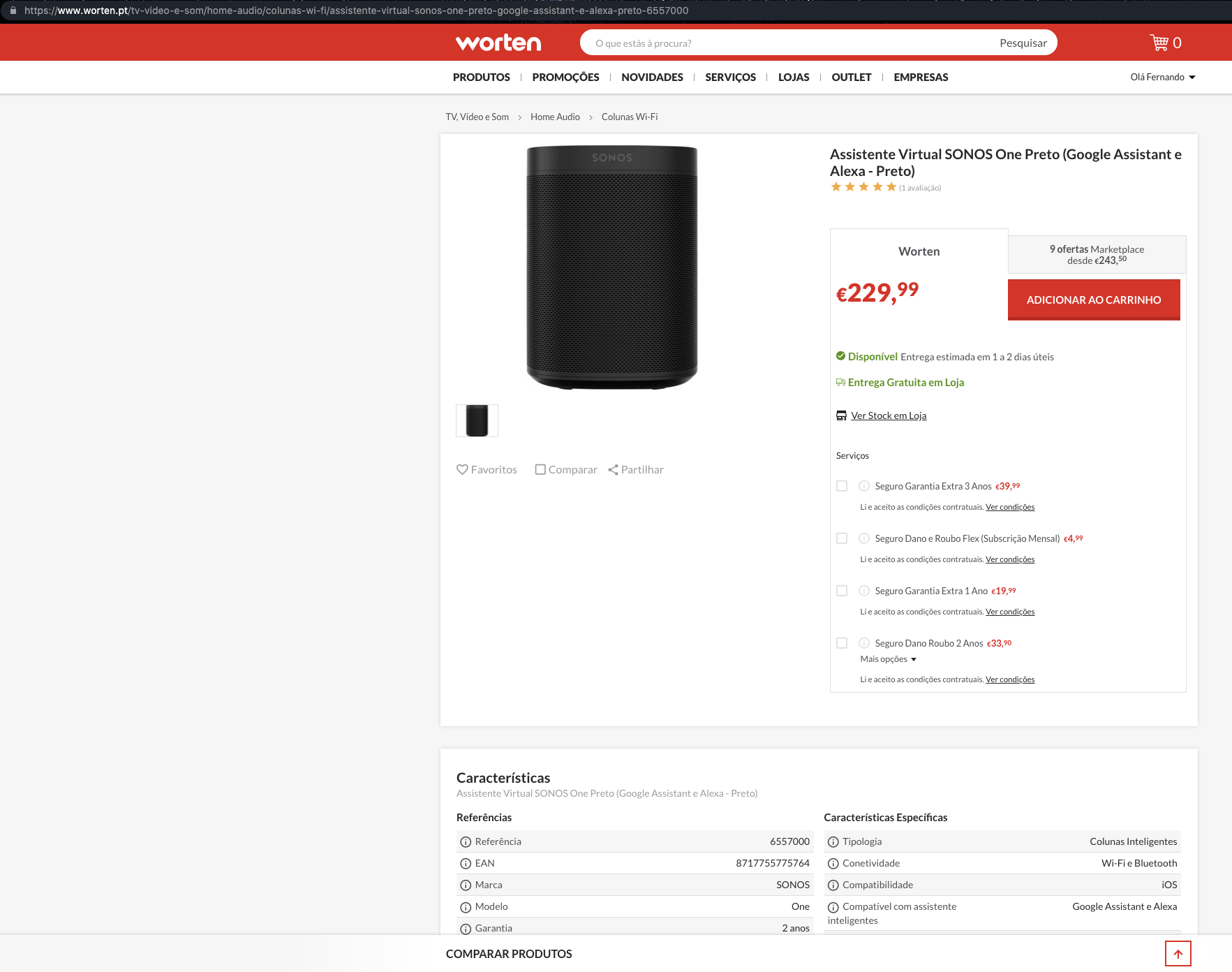Go to Home Audio breadcrumb
This screenshot has height=972, width=1232.
pos(555,117)
